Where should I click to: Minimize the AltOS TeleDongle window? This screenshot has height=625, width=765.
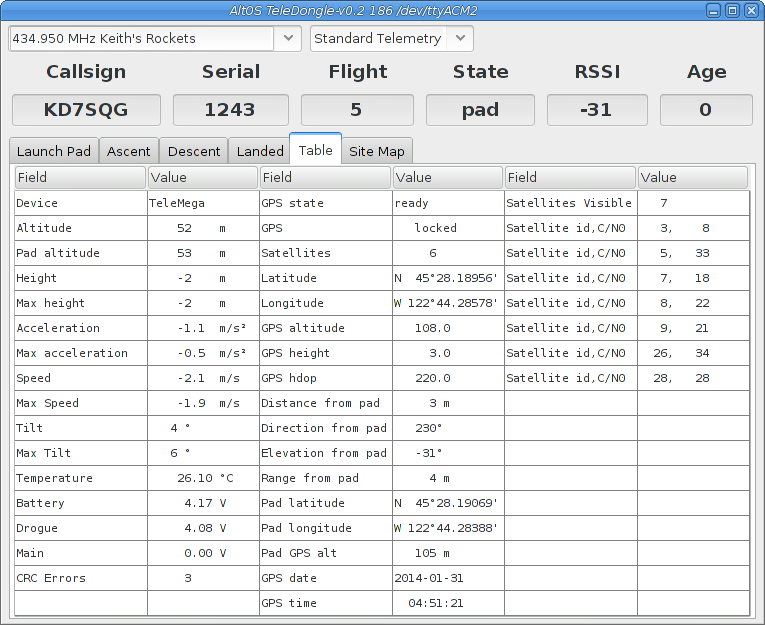(713, 10)
